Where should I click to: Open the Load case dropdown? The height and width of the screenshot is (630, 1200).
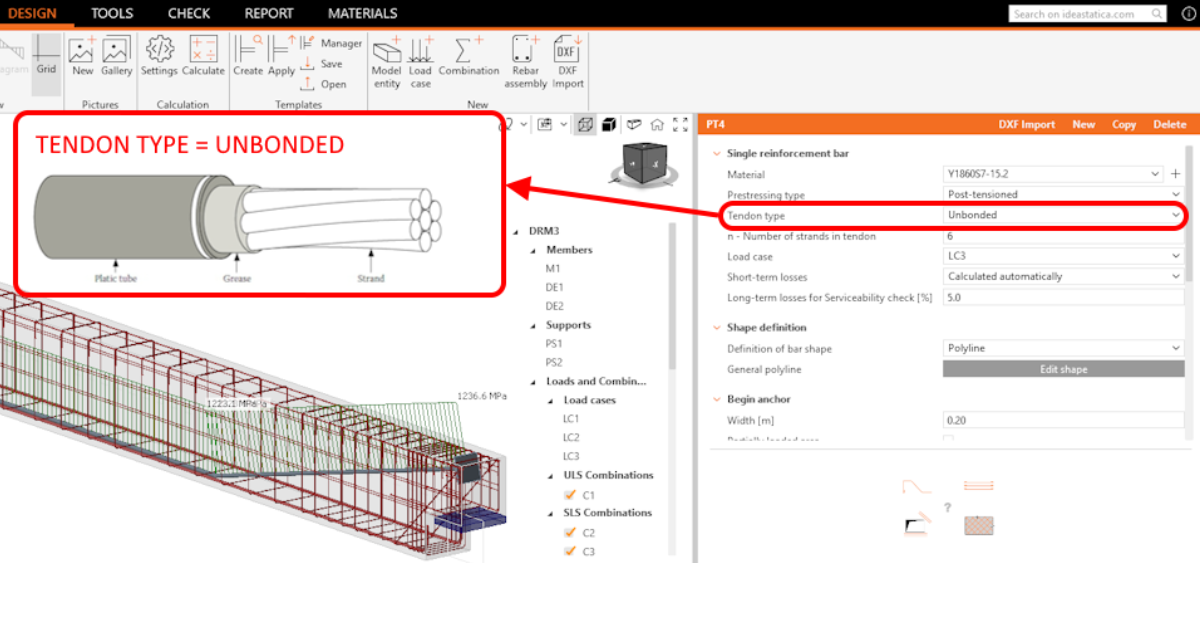[1063, 256]
